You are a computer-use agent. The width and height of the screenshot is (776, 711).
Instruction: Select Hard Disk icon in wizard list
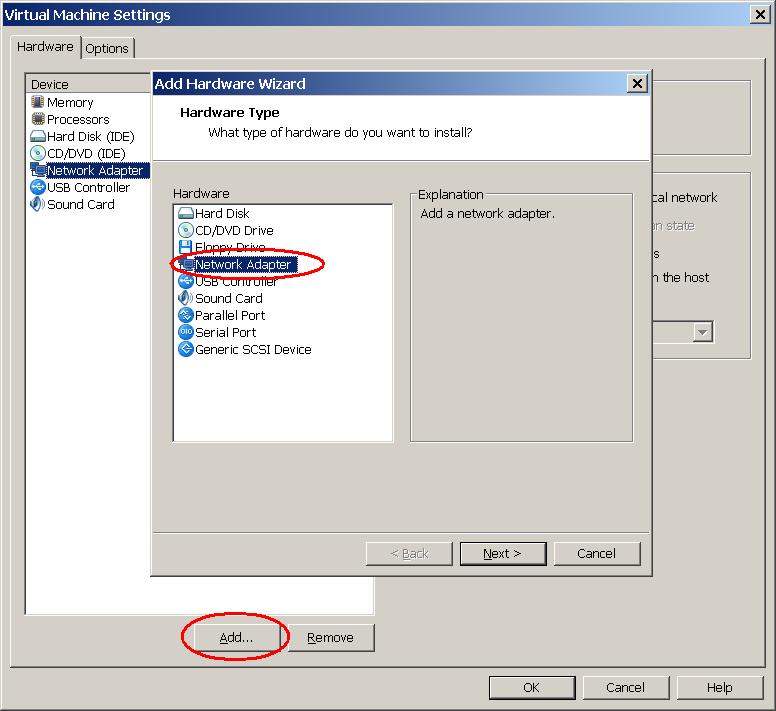(x=185, y=214)
